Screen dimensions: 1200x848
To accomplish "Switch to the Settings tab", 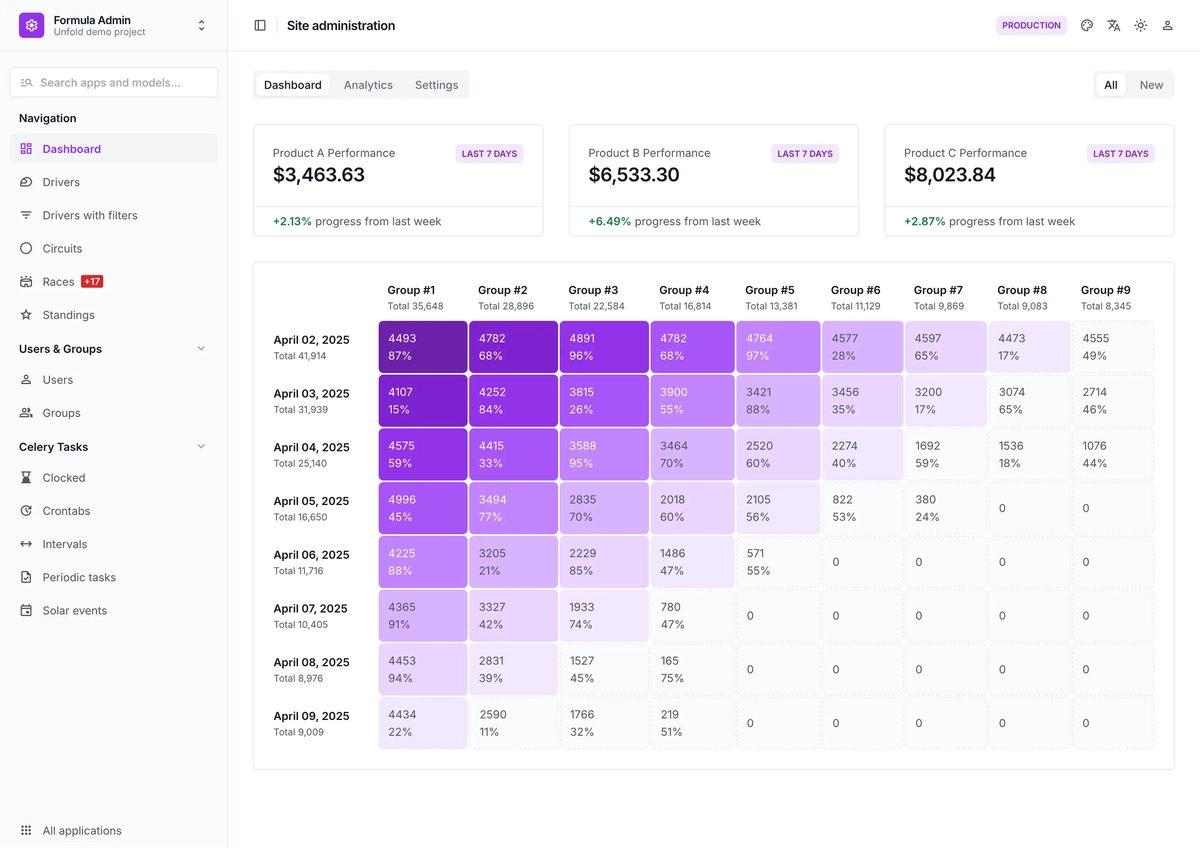I will pos(437,85).
